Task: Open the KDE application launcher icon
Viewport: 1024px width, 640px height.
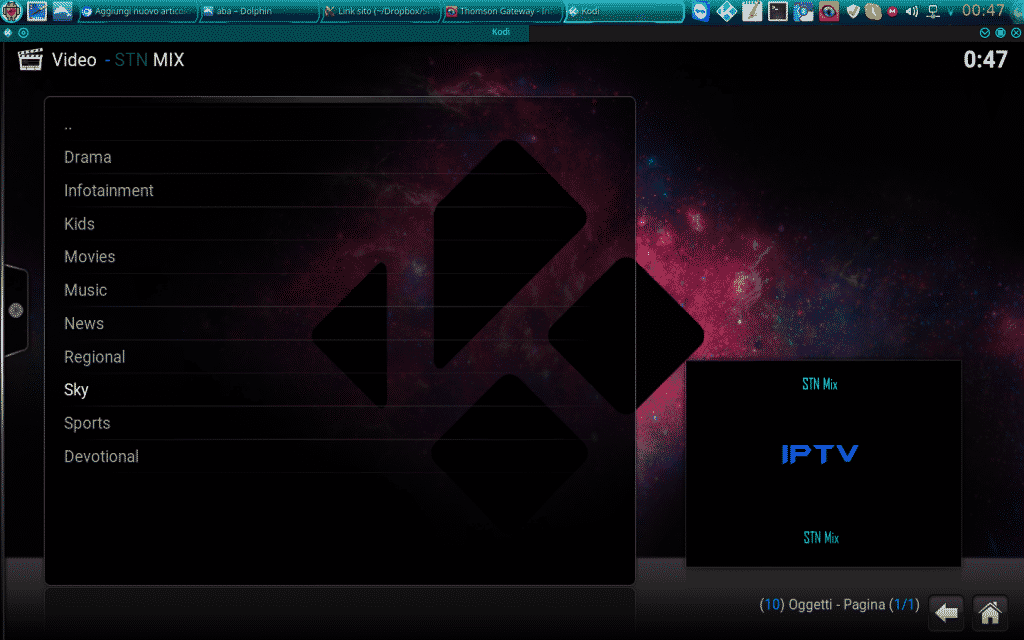Action: click(12, 11)
